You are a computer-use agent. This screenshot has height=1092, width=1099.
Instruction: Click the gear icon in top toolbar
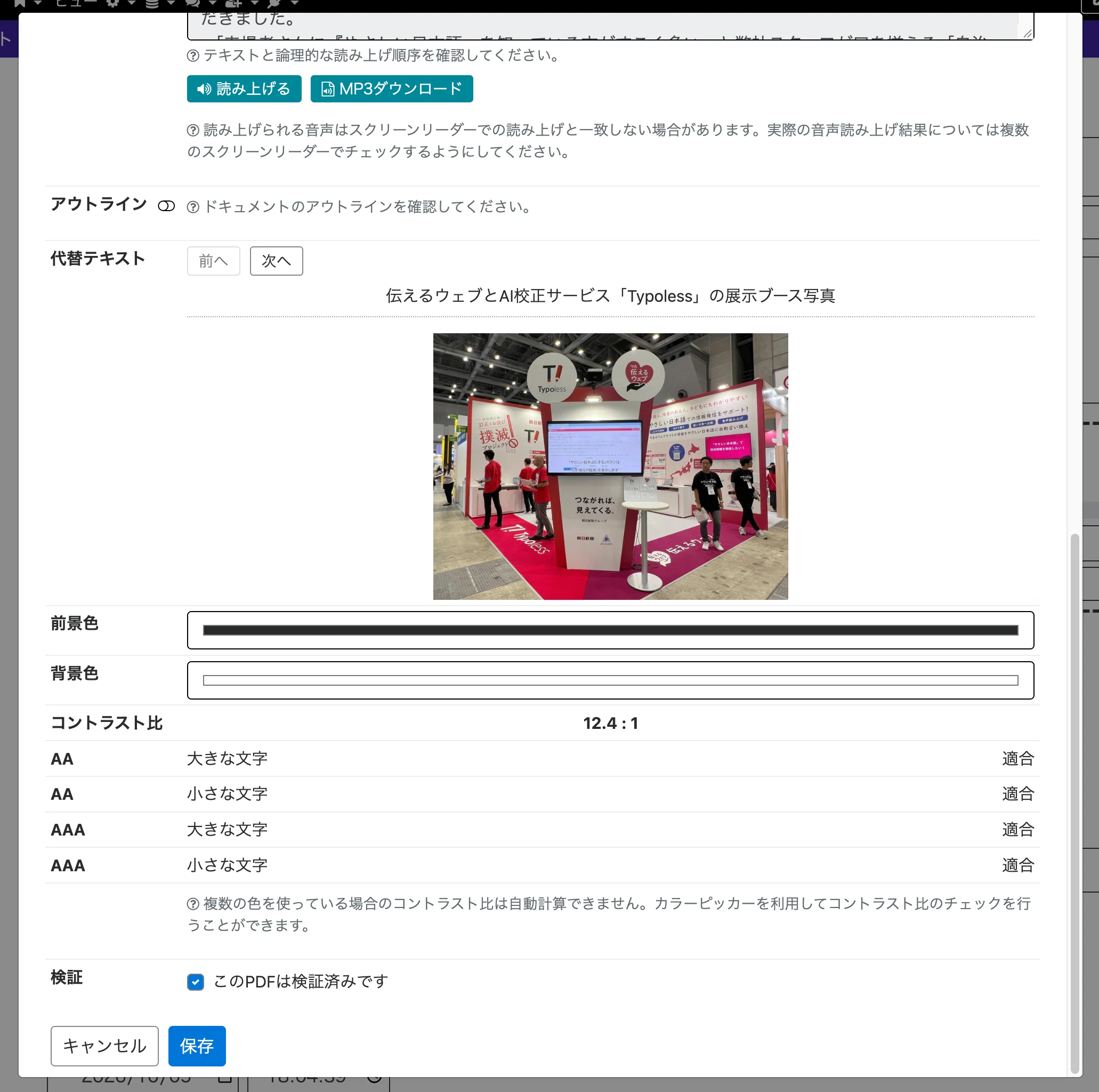pyautogui.click(x=112, y=3)
